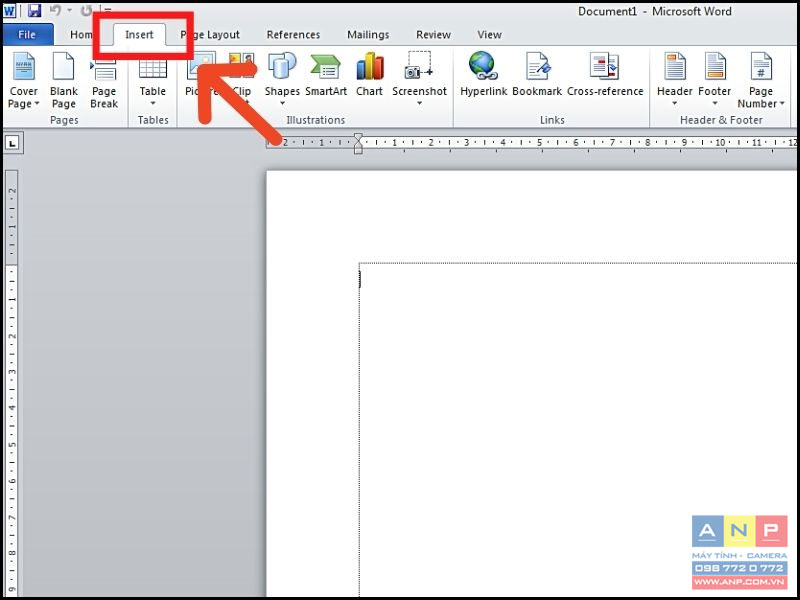The height and width of the screenshot is (600, 800).
Task: Insert a Chart
Action: pos(369,76)
